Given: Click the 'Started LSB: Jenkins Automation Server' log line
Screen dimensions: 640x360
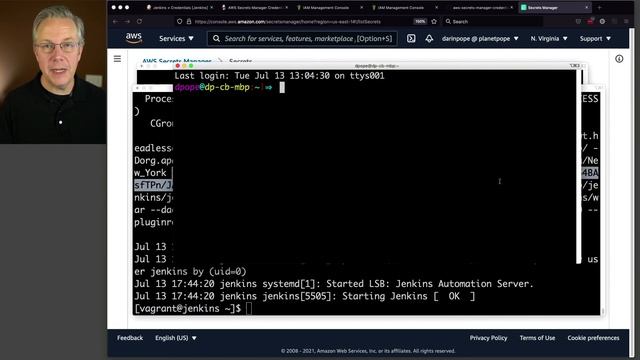Looking at the screenshot, I should (x=334, y=284).
